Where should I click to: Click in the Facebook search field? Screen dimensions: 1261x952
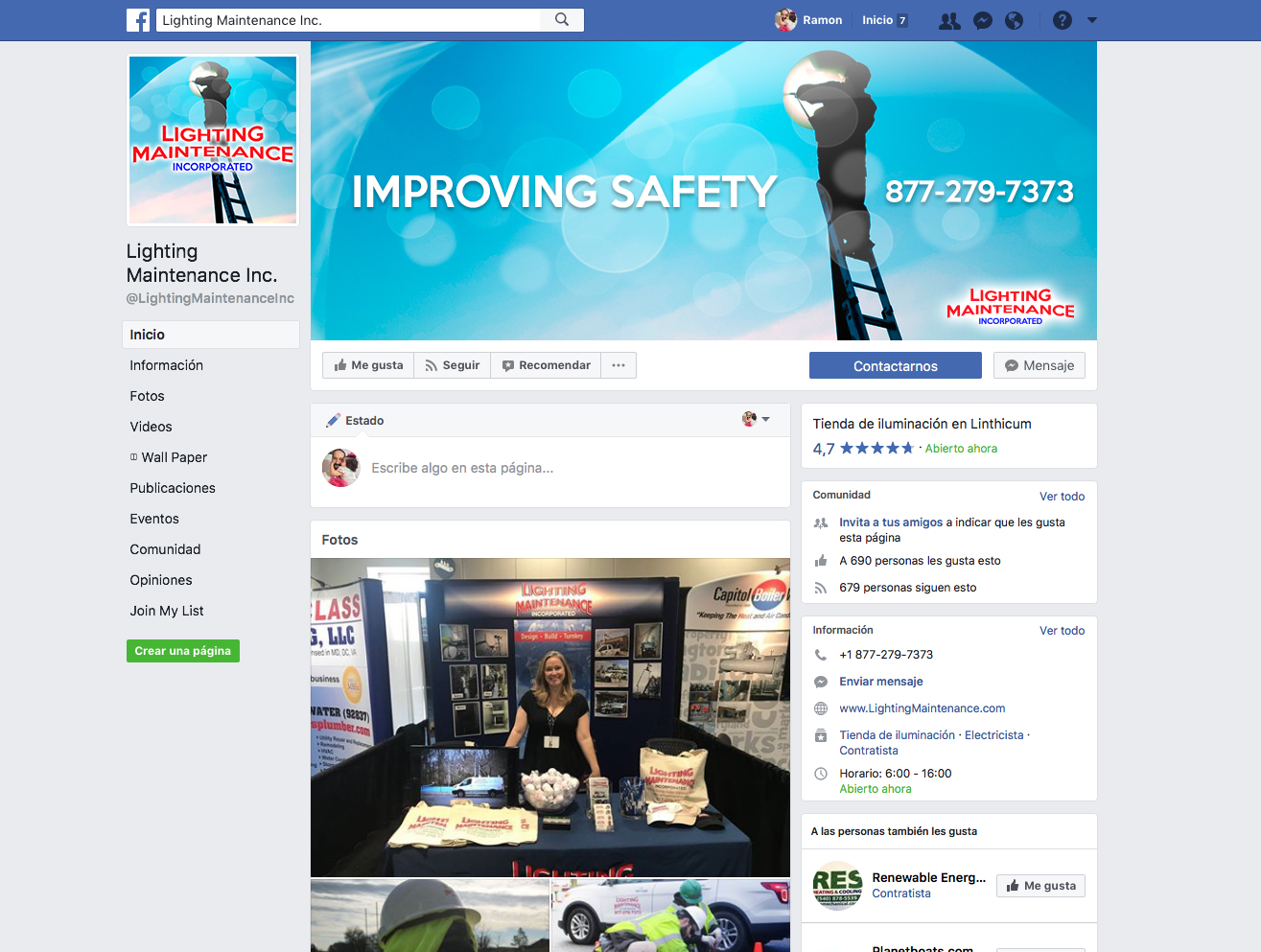click(x=347, y=20)
